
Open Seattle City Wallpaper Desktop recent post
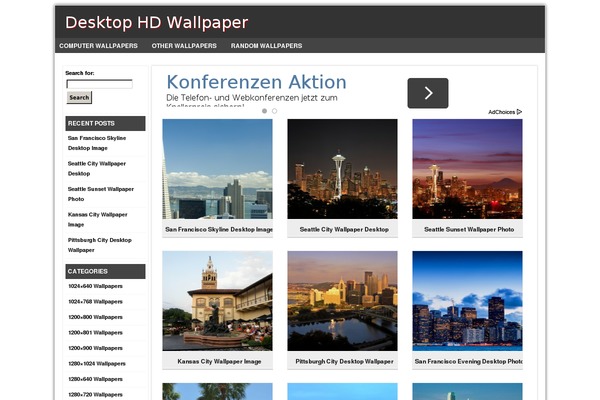(97, 168)
